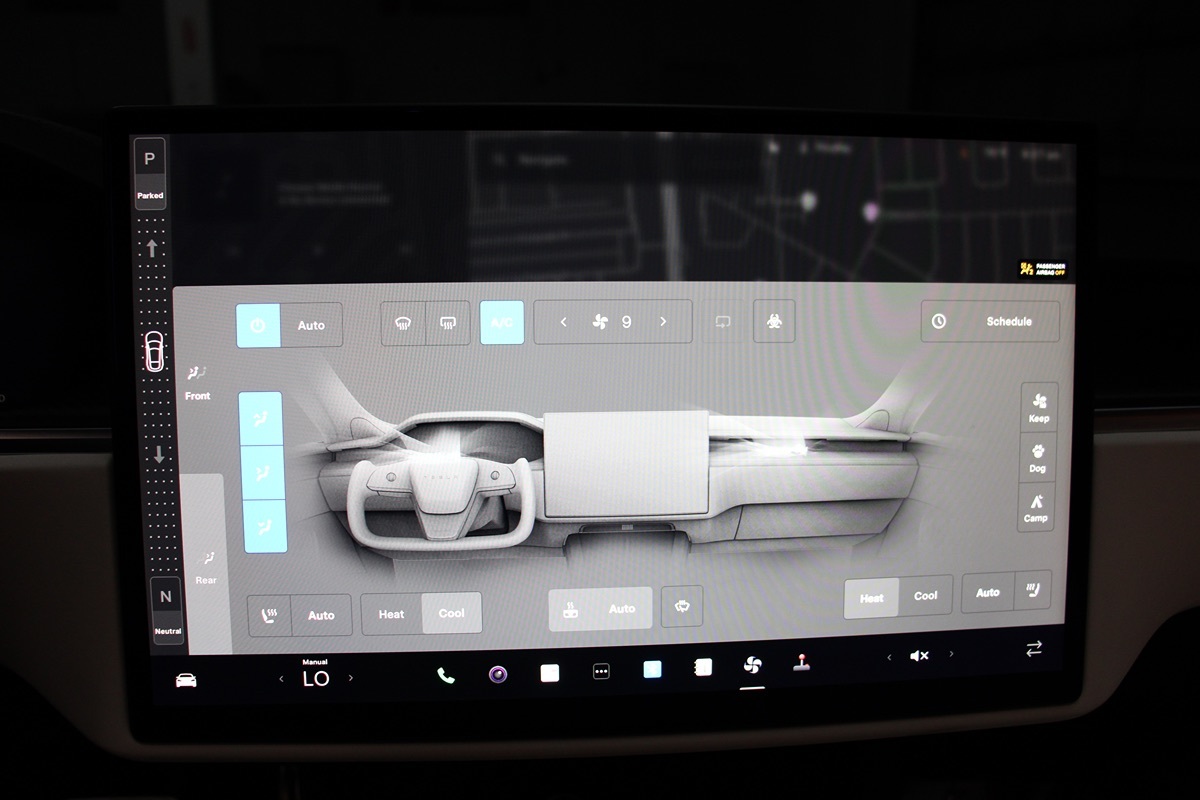Image resolution: width=1200 pixels, height=800 pixels.
Task: Turn on the rear window defroster
Action: coord(447,323)
